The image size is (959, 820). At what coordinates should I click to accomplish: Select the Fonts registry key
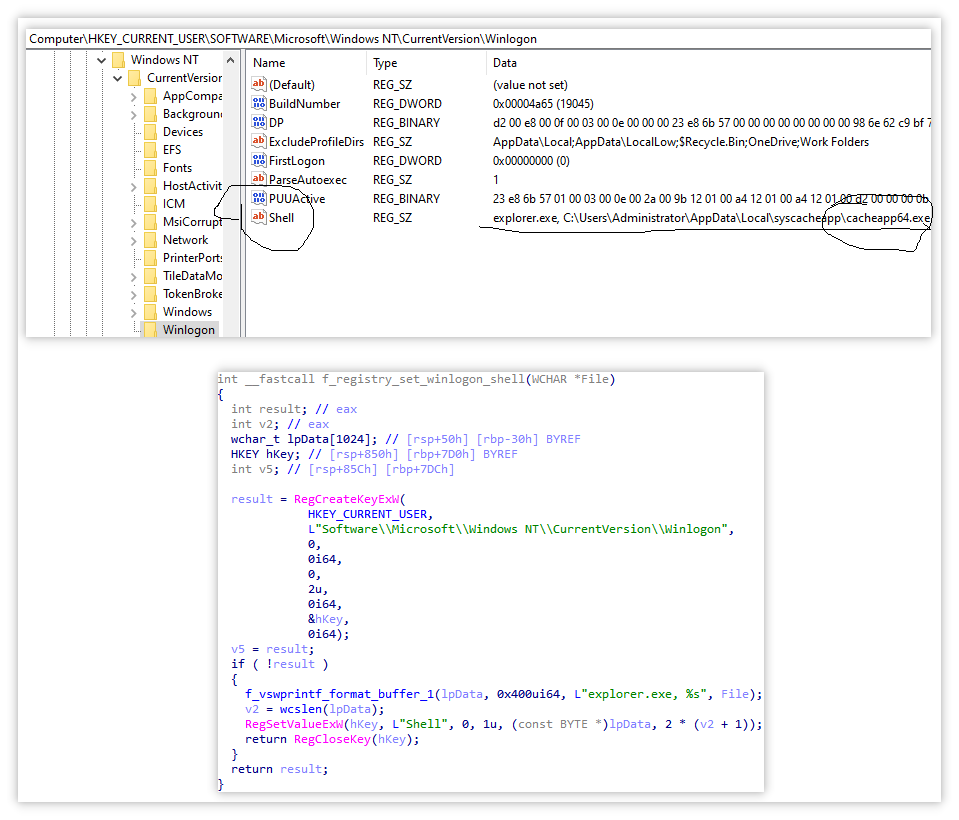coord(177,168)
